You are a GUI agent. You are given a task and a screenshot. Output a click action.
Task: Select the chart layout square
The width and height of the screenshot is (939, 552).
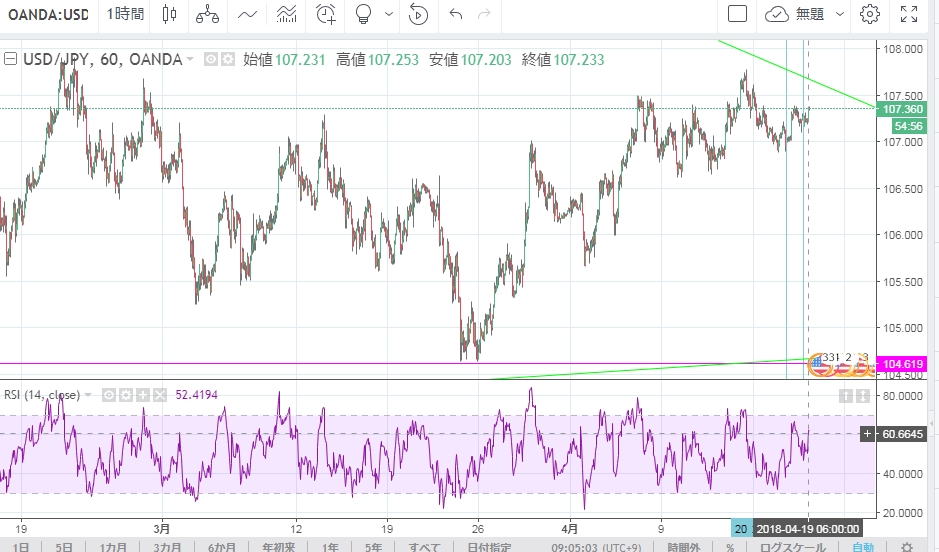(x=737, y=13)
